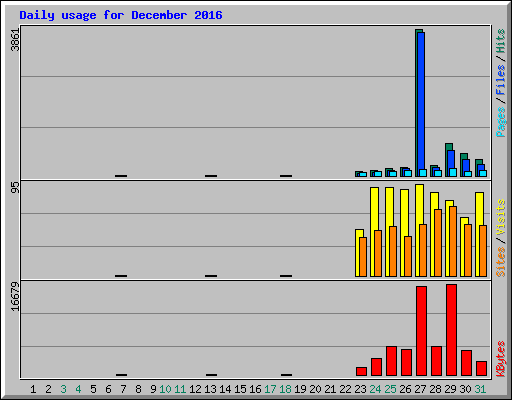Click day label 7 on the x-axis
This screenshot has width=512, height=400.
click(123, 389)
